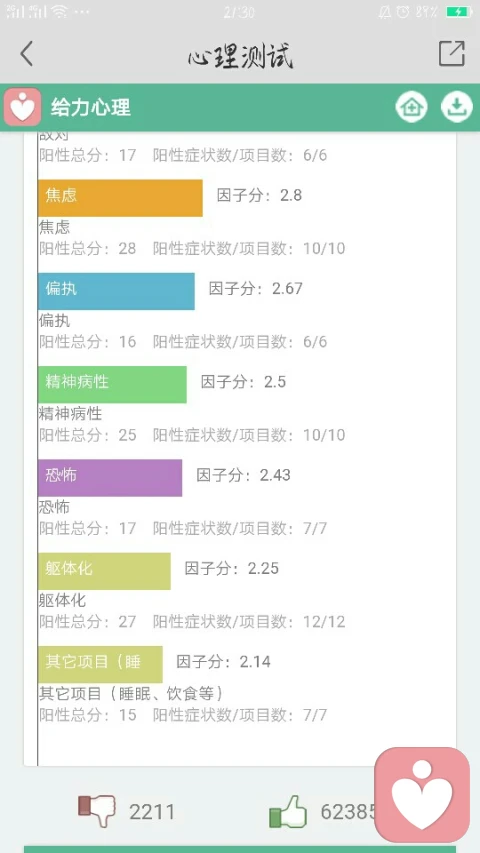The width and height of the screenshot is (480, 853).
Task: Tap the download icon in green bar
Action: click(x=456, y=107)
